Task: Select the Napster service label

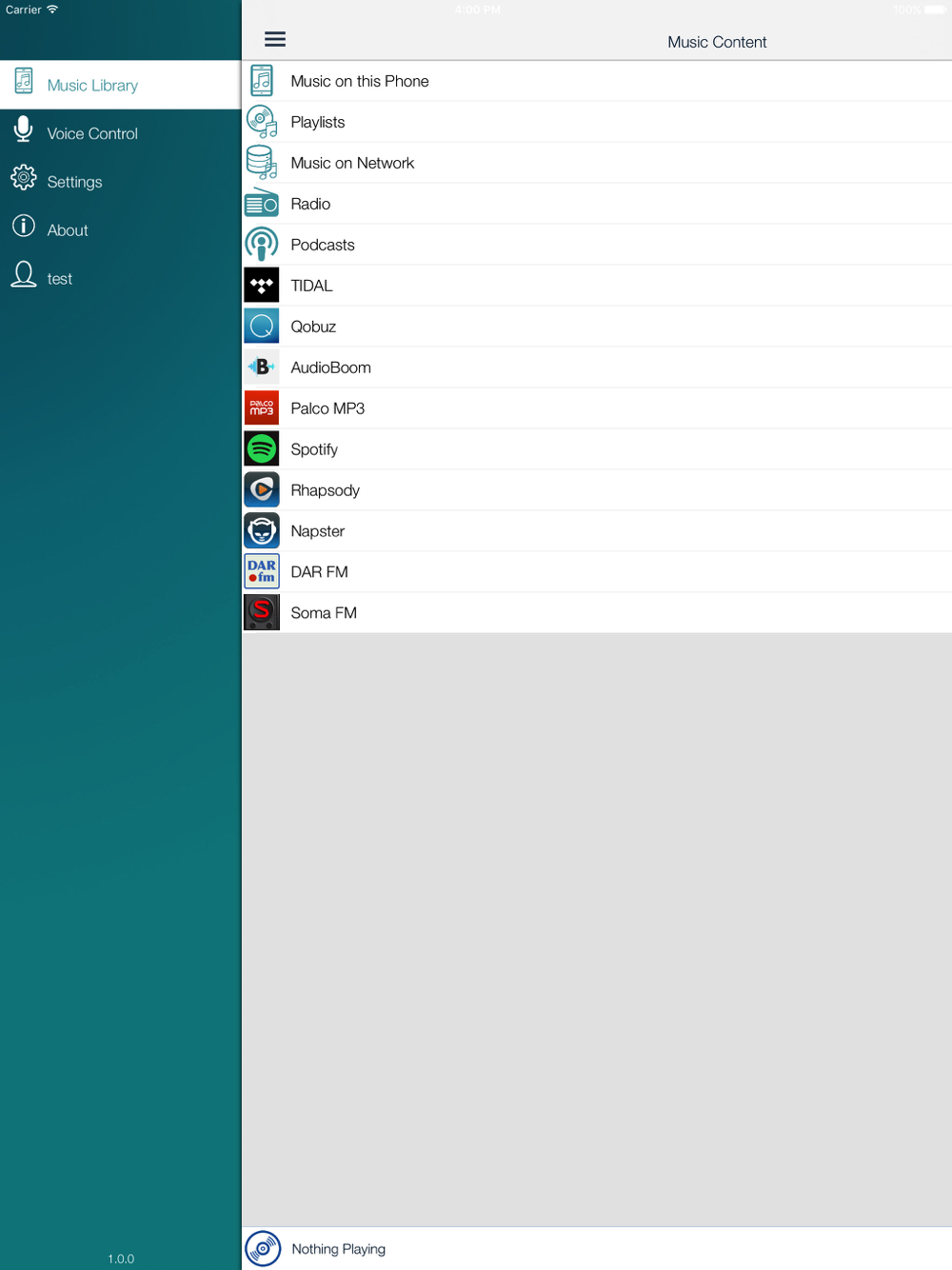Action: pos(317,531)
